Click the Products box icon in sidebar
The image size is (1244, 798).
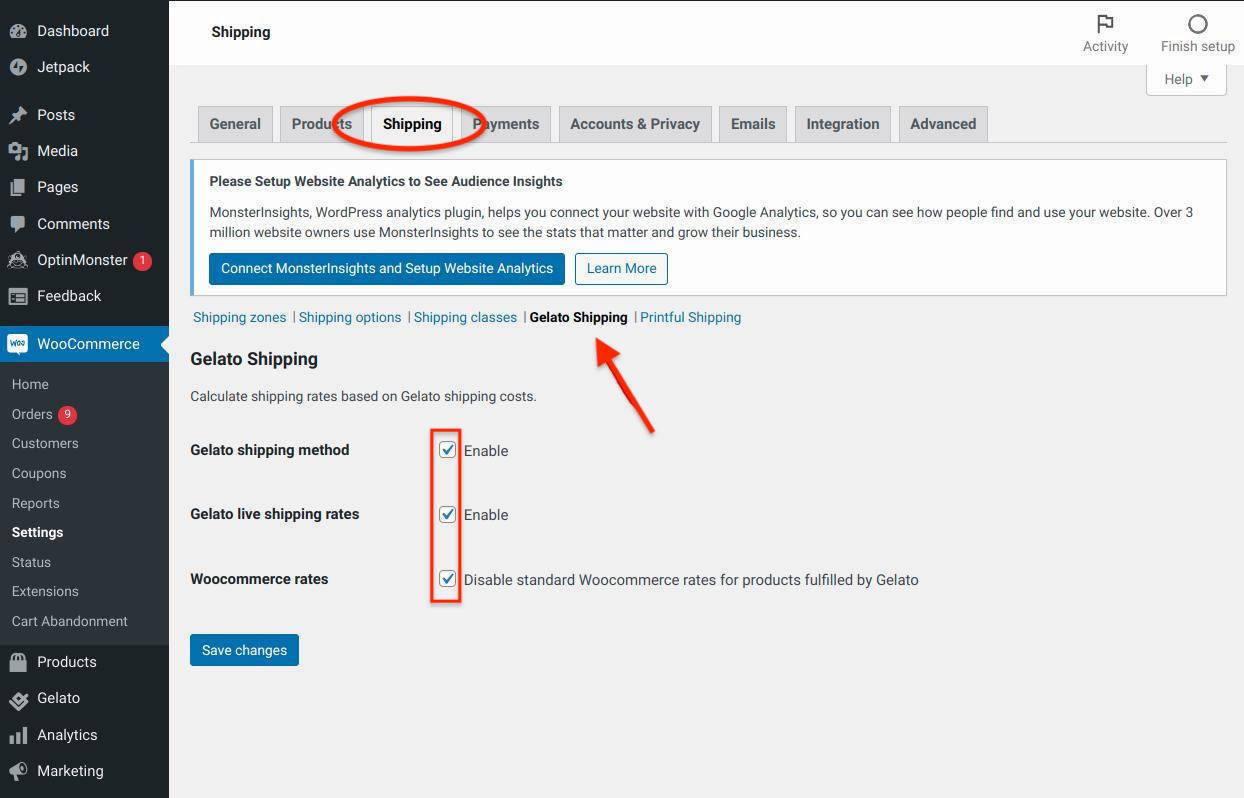pyautogui.click(x=18, y=662)
